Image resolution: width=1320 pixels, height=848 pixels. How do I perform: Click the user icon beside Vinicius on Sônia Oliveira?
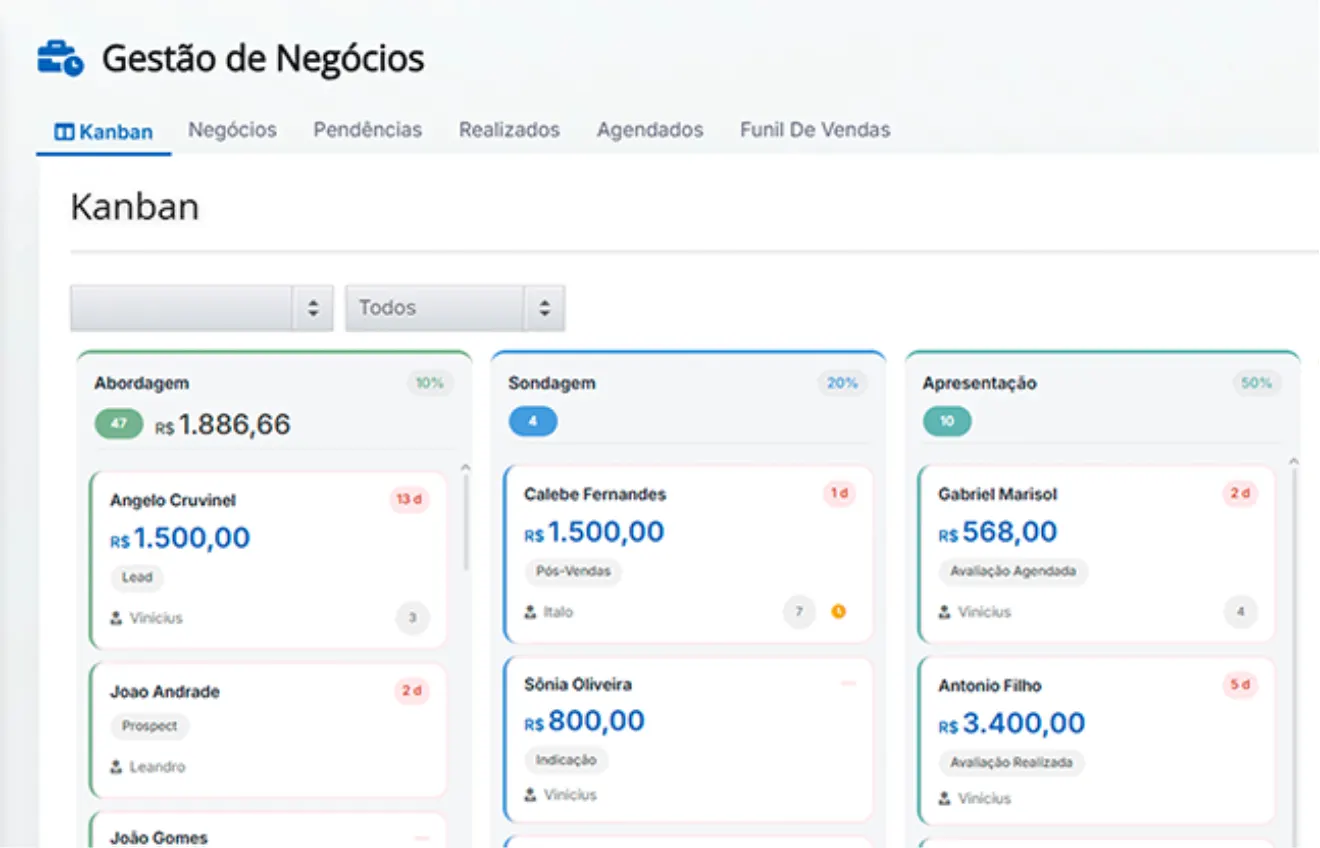point(530,795)
